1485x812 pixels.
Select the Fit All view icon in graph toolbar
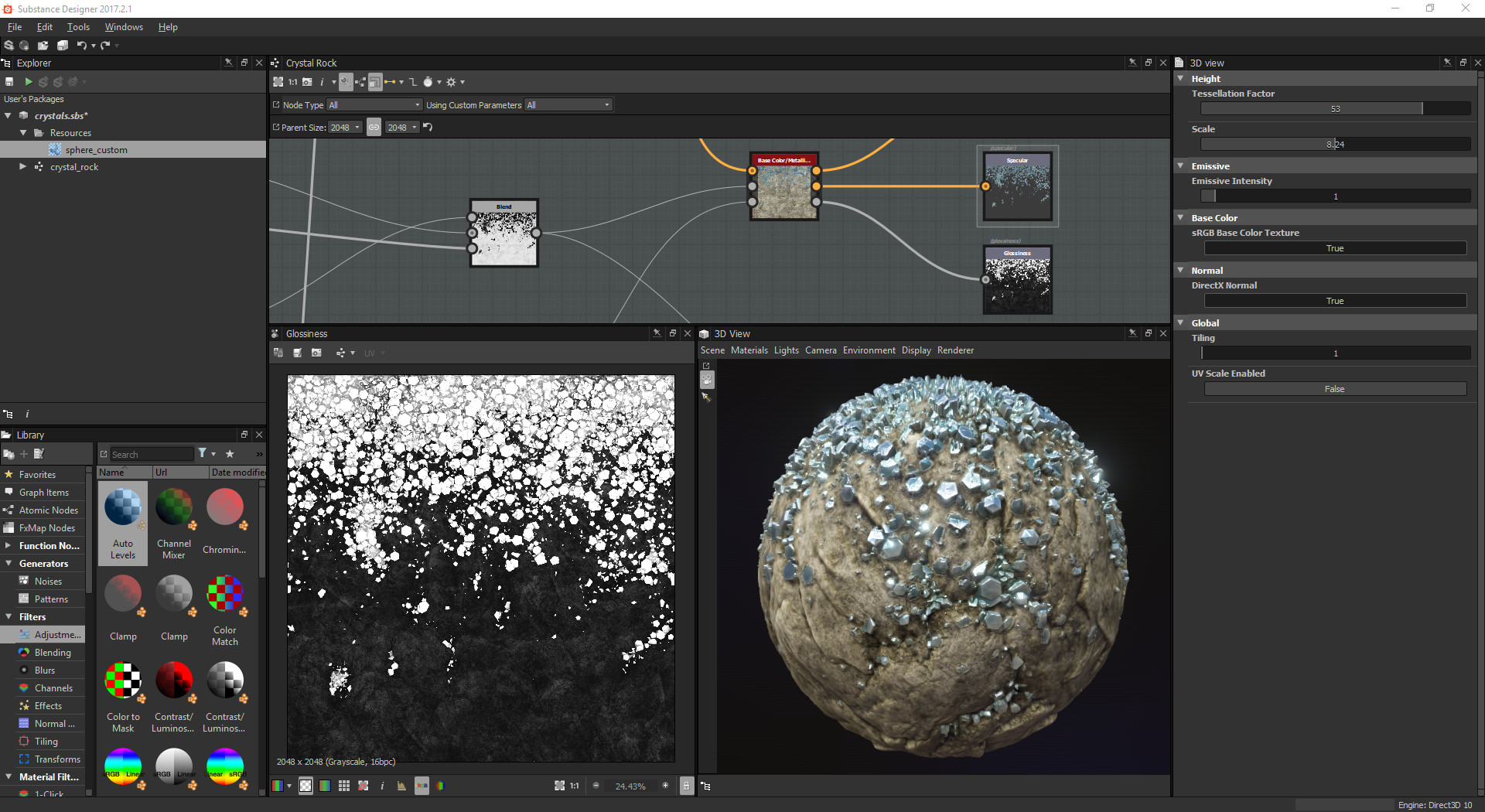pos(278,81)
